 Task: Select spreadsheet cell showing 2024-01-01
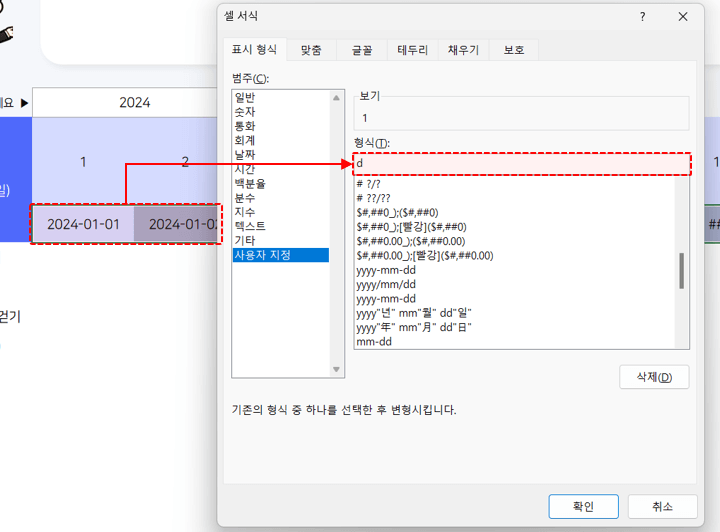83,224
